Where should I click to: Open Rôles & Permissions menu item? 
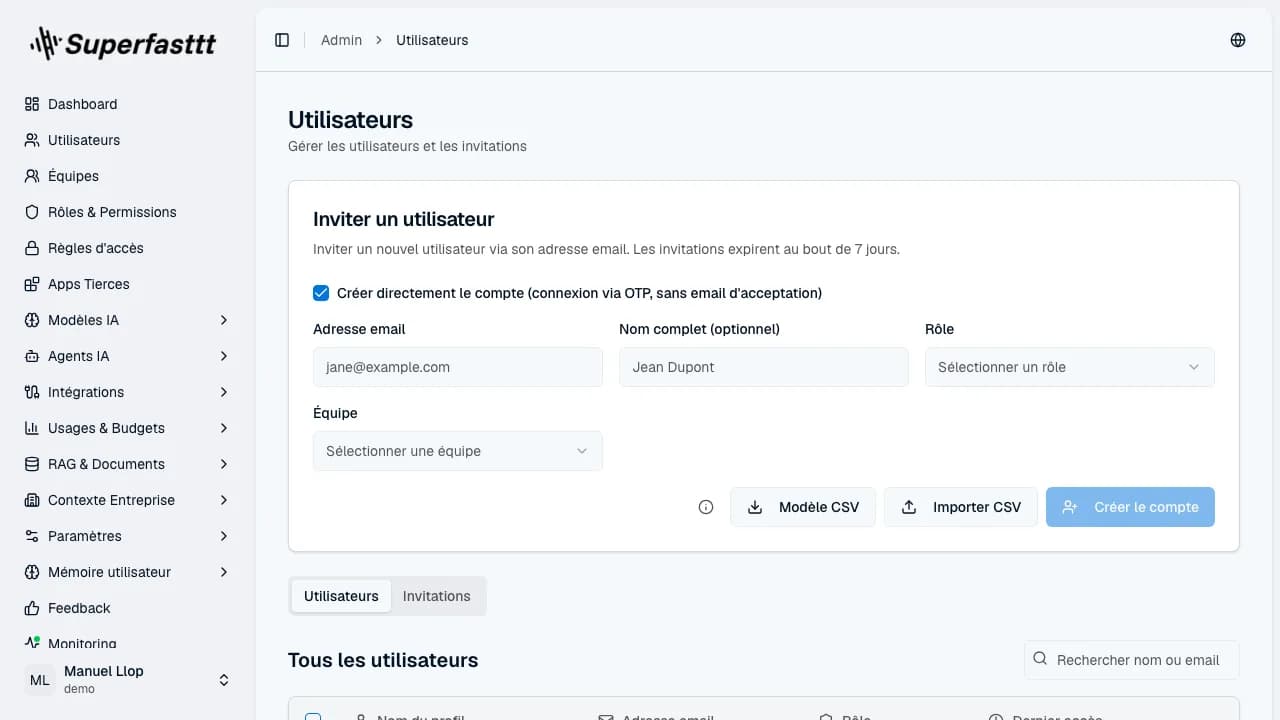tap(128, 212)
